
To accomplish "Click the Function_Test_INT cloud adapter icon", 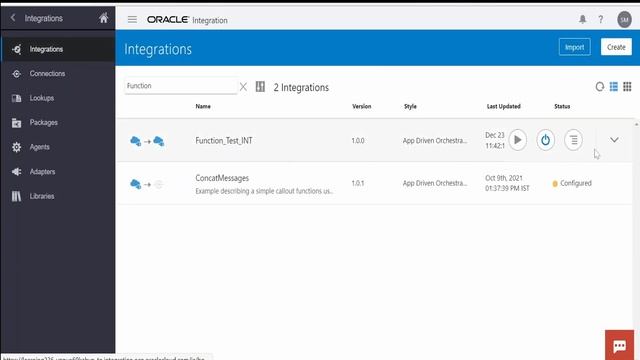I will [135, 141].
